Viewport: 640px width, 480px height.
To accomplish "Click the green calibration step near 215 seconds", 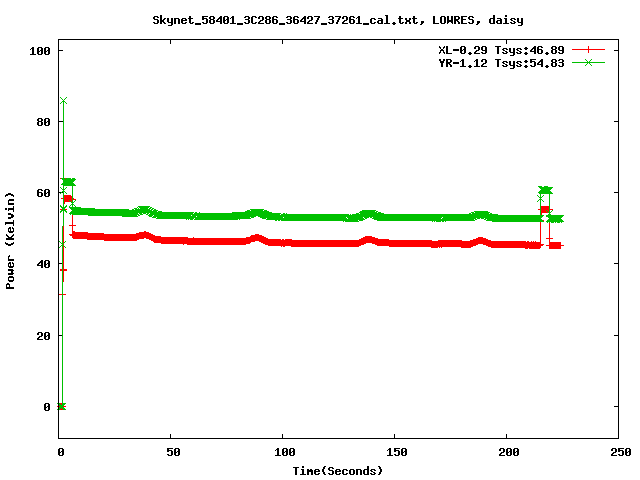I will point(546,190).
